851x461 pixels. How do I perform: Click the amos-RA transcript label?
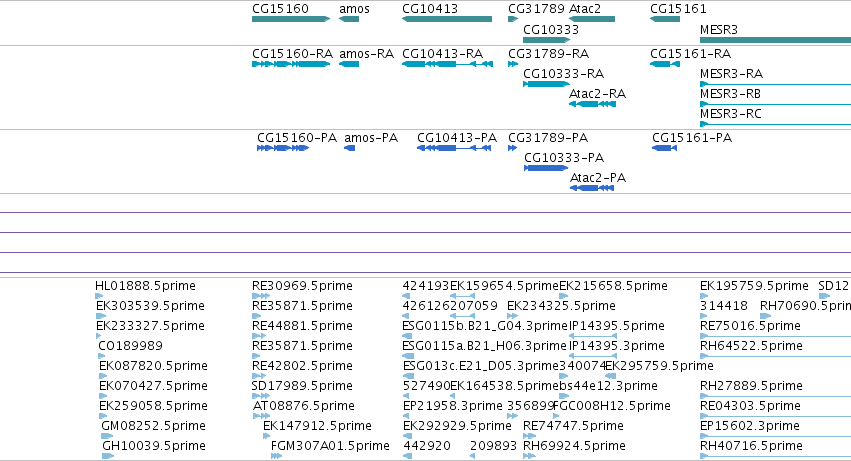point(366,54)
